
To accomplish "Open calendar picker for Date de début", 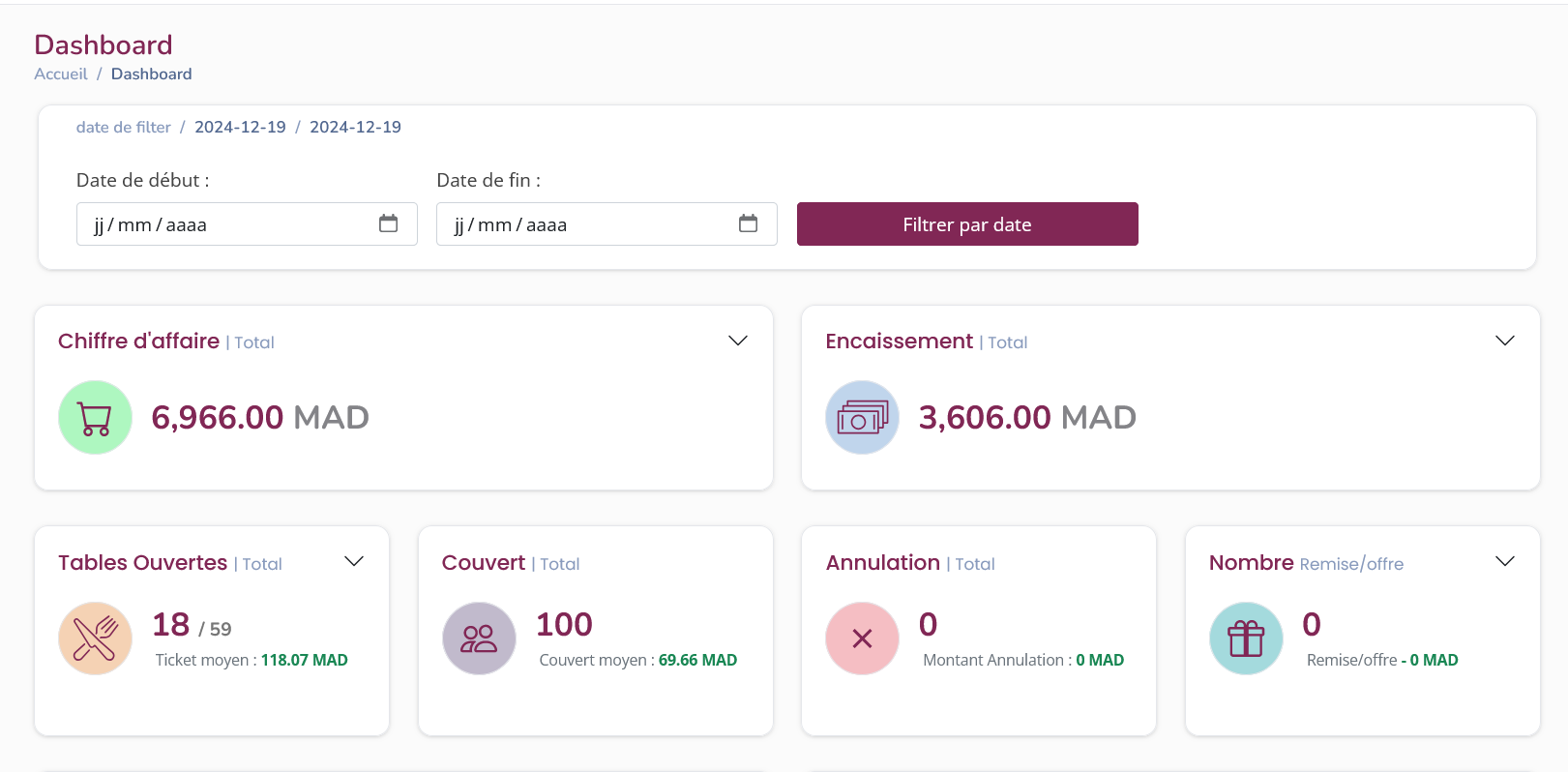I will click(388, 223).
